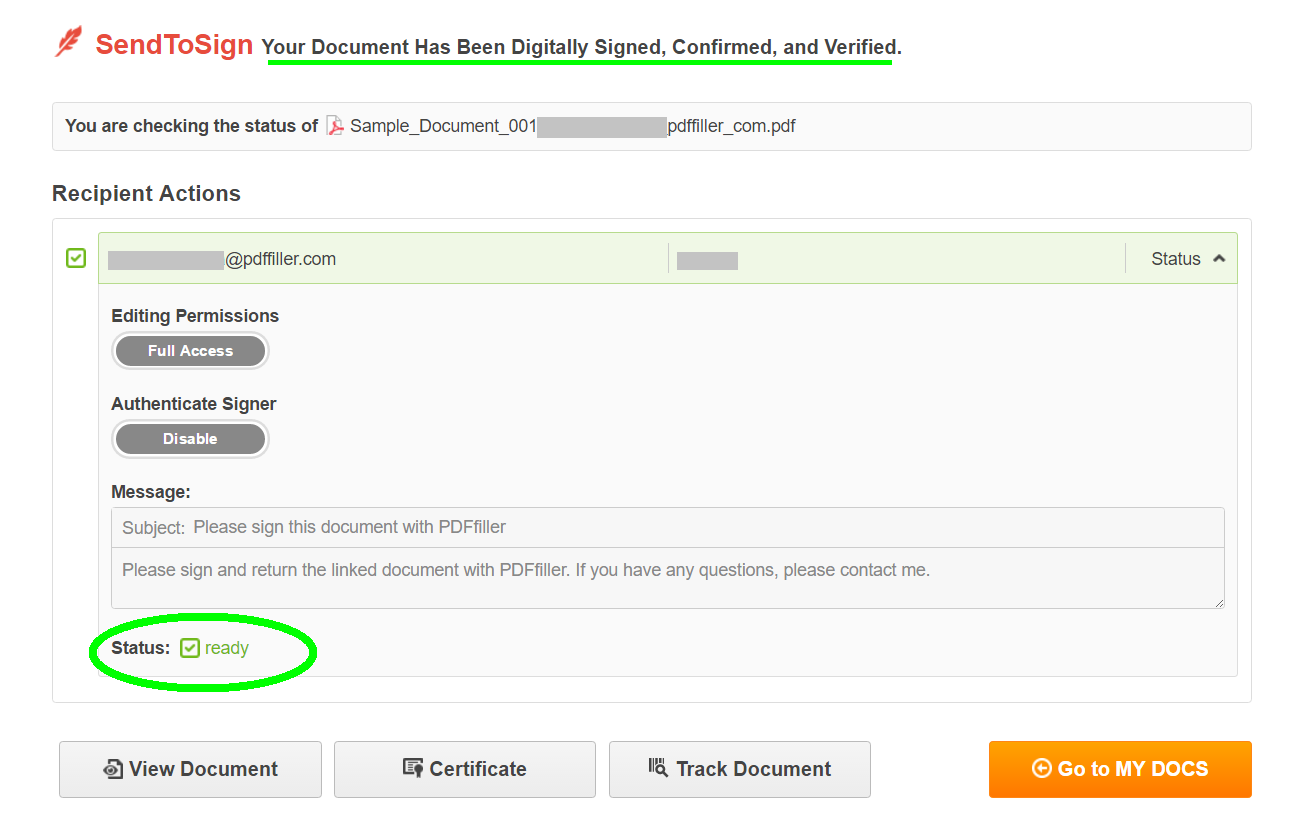Open the Track Document button
The height and width of the screenshot is (822, 1291).
click(x=740, y=769)
